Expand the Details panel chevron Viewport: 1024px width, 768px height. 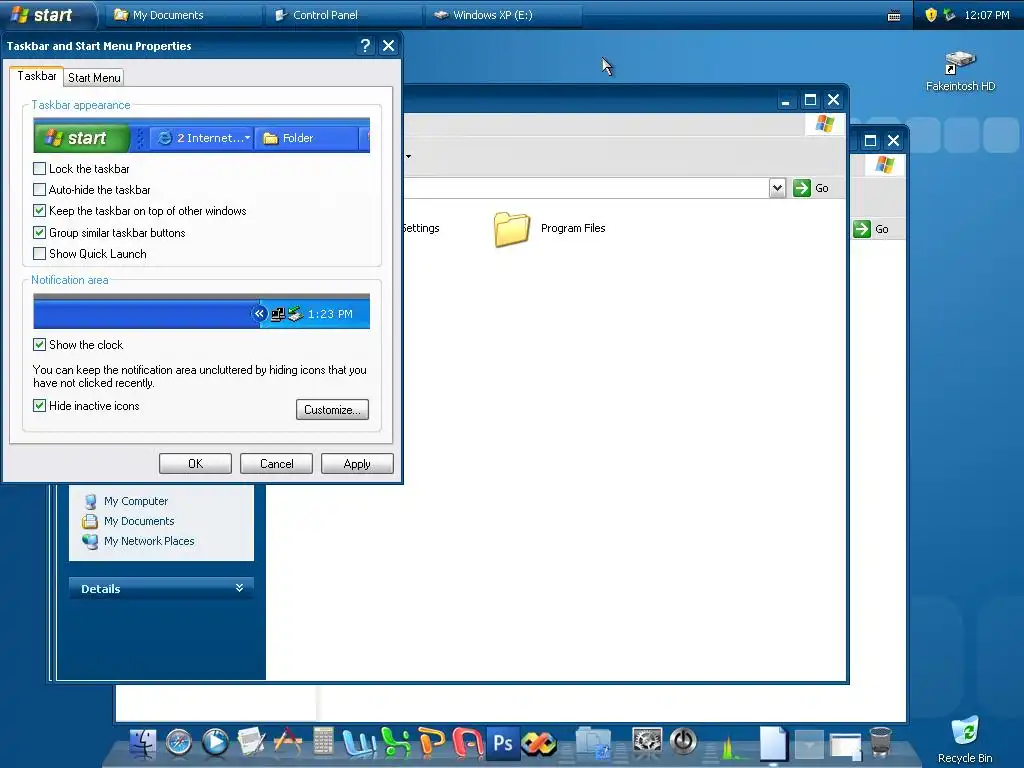coord(240,588)
